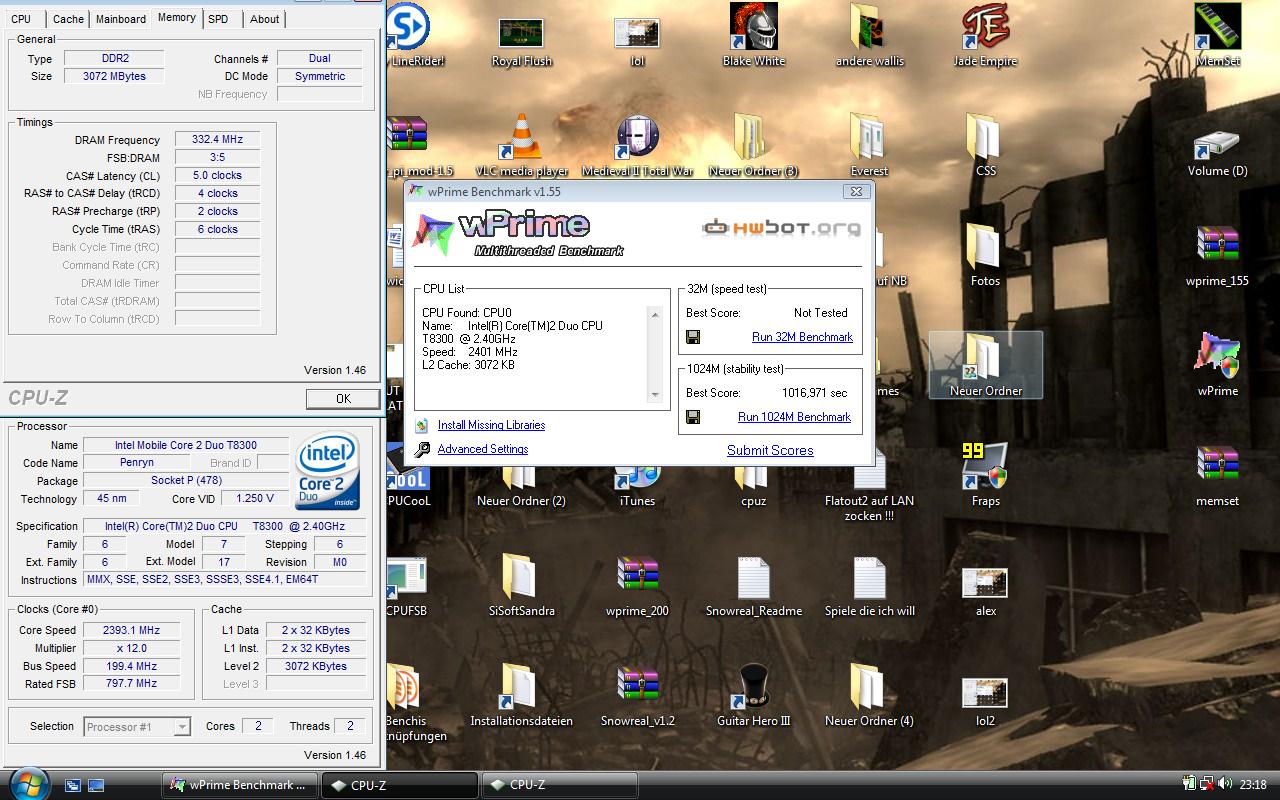
Task: Open Spiele die ich will file
Action: click(x=869, y=586)
